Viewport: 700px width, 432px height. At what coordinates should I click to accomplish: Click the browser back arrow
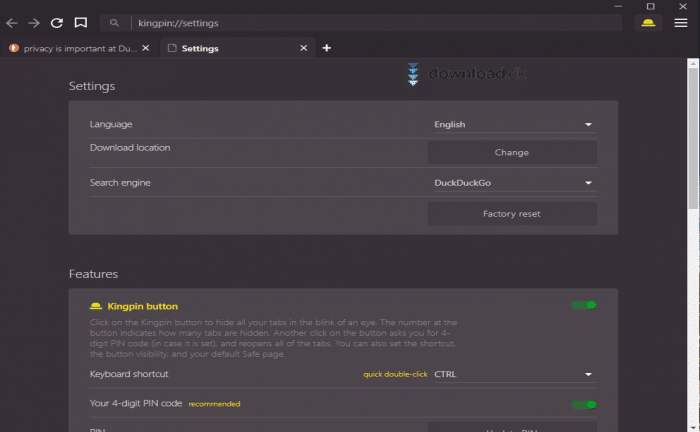point(12,22)
